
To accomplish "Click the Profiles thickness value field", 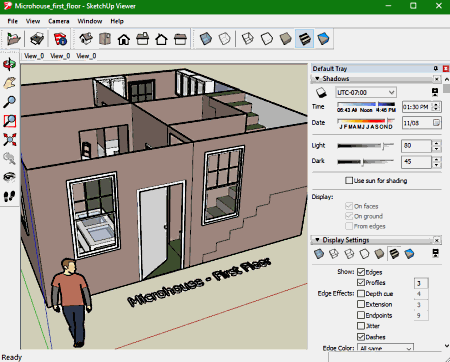I will tap(421, 283).
